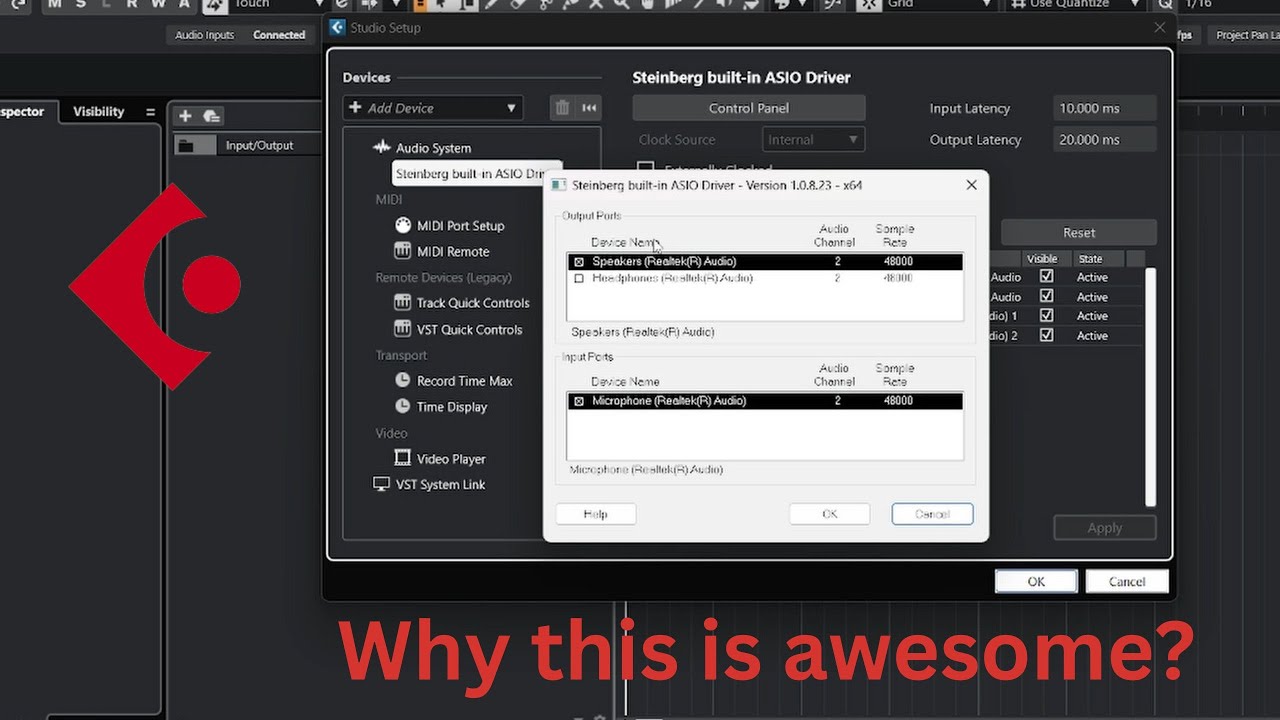Click the Control Panel button
The image size is (1280, 720).
[x=749, y=108]
